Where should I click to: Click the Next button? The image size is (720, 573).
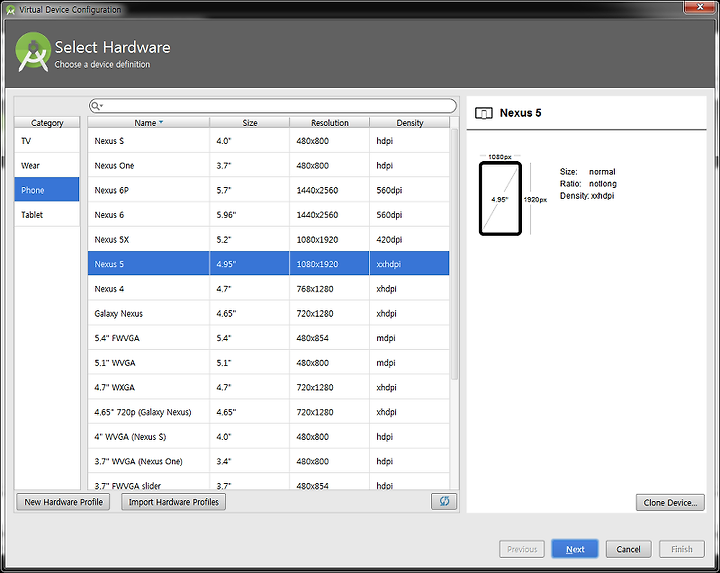(x=575, y=549)
